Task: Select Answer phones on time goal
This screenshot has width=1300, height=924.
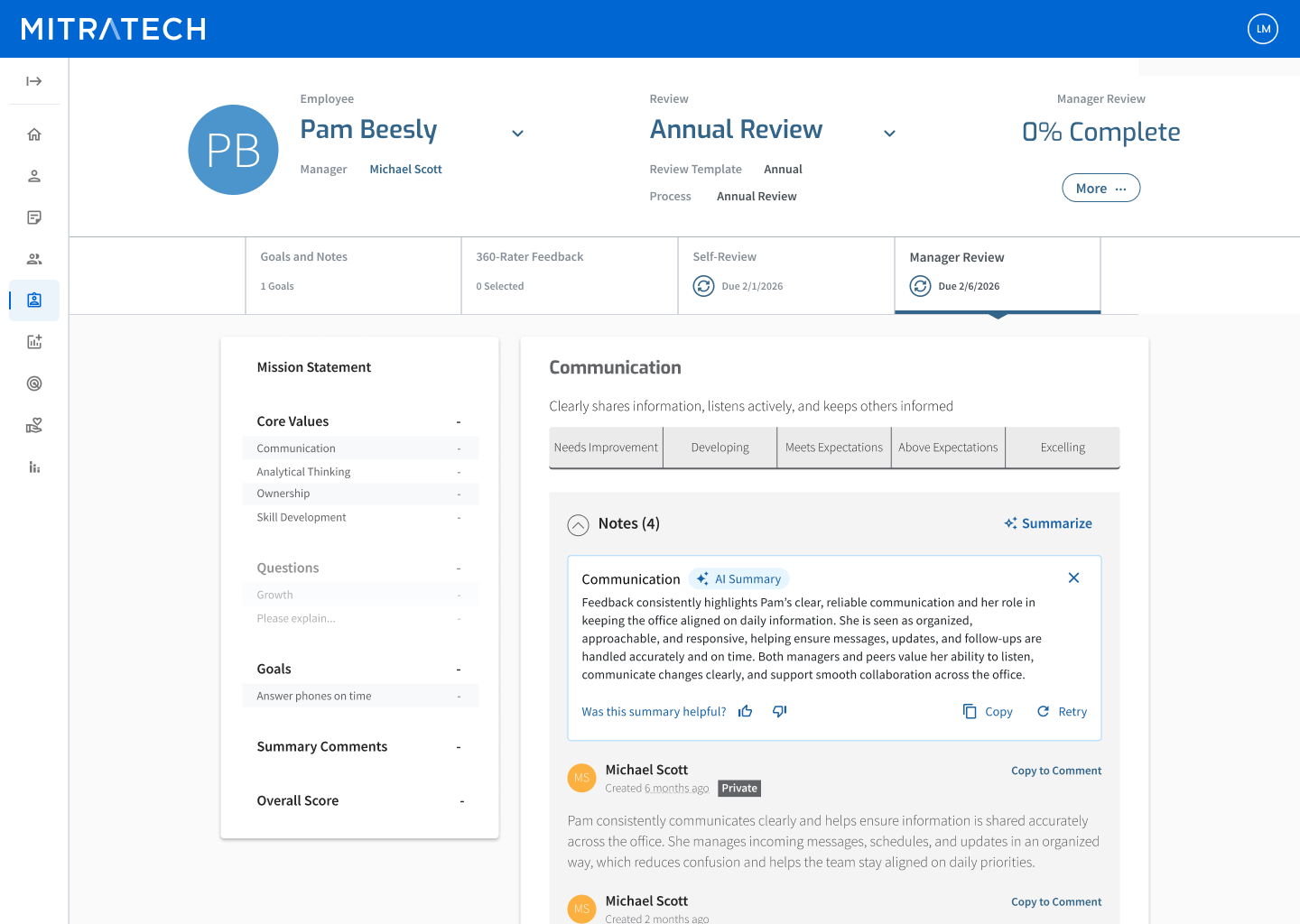Action: (360, 696)
